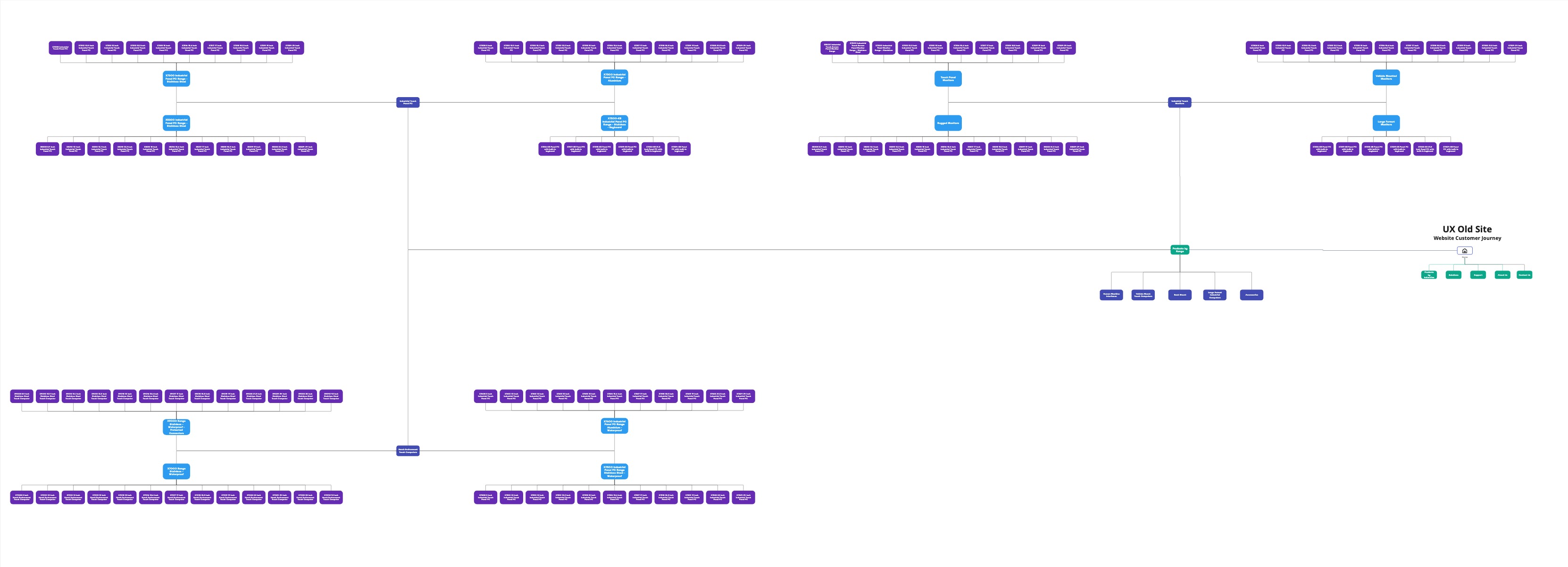Select the Products by Industries node

1429,275
